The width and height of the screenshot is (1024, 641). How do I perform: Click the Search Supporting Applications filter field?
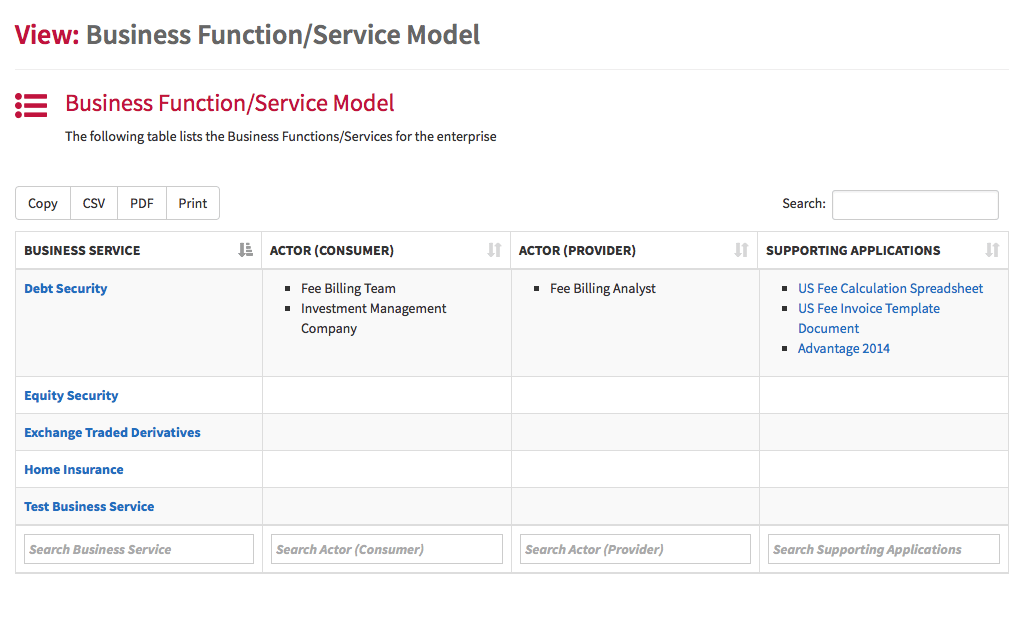pyautogui.click(x=884, y=550)
